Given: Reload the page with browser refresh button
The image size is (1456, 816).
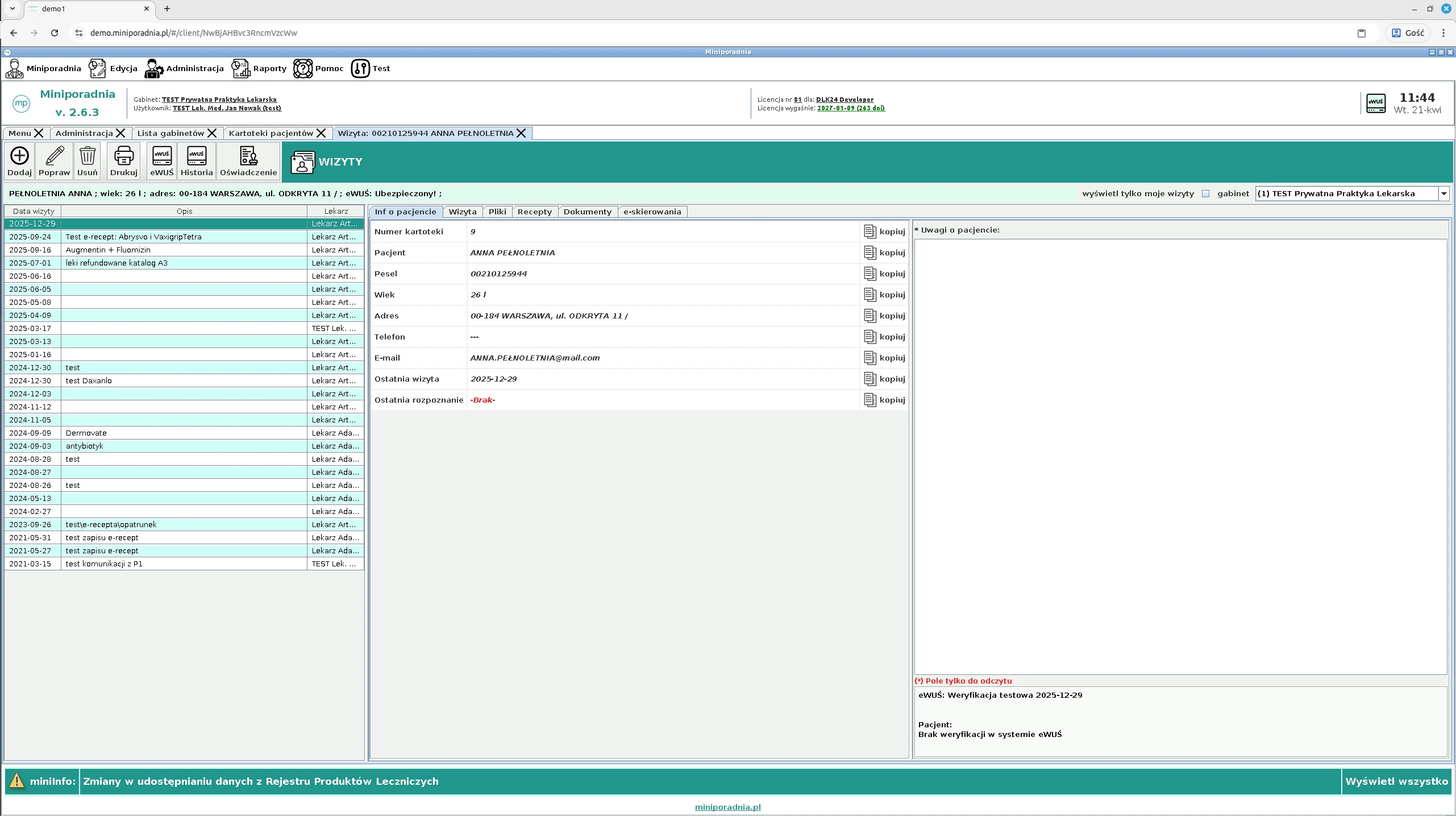Looking at the screenshot, I should (55, 33).
